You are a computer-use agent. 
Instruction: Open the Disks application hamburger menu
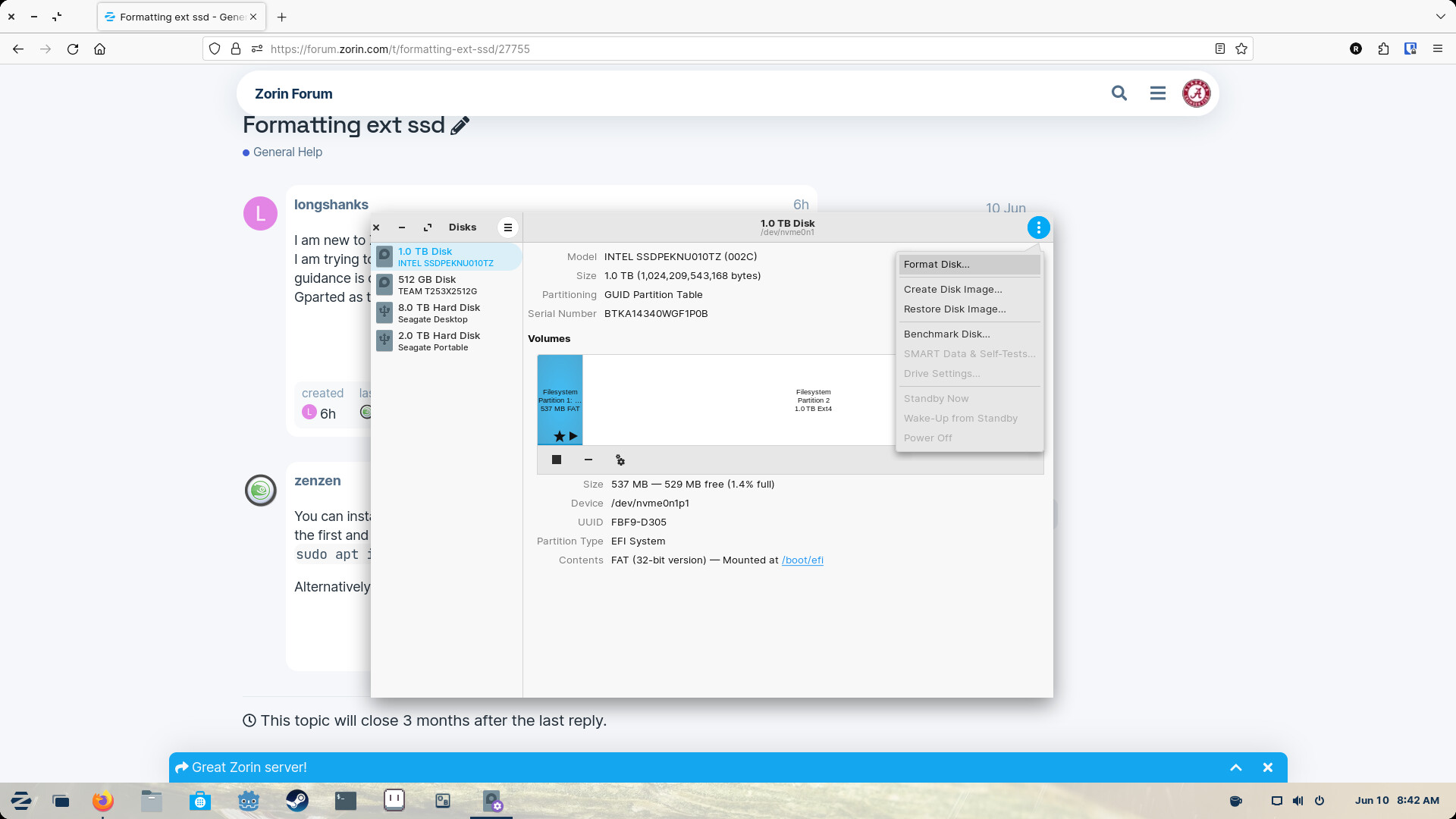(508, 227)
